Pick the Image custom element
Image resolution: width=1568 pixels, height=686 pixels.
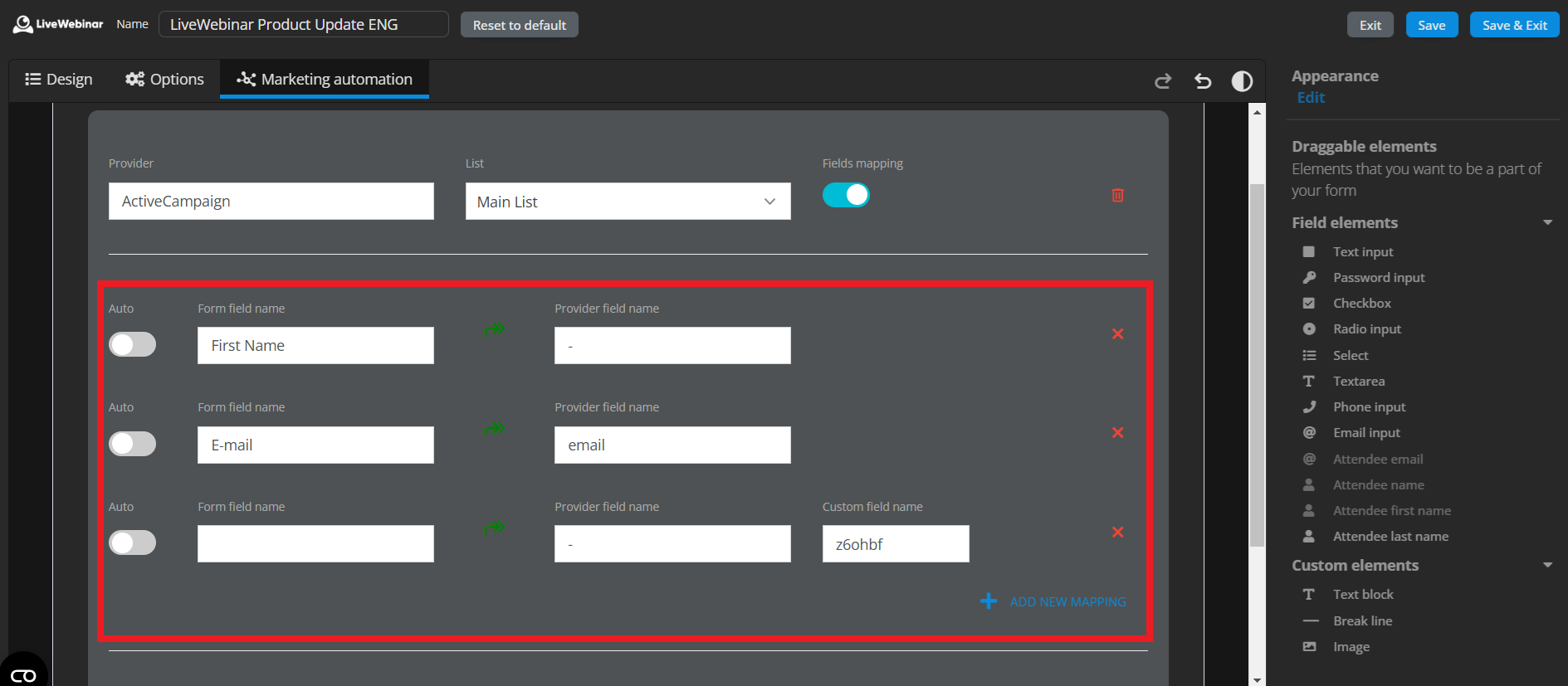pyautogui.click(x=1351, y=646)
